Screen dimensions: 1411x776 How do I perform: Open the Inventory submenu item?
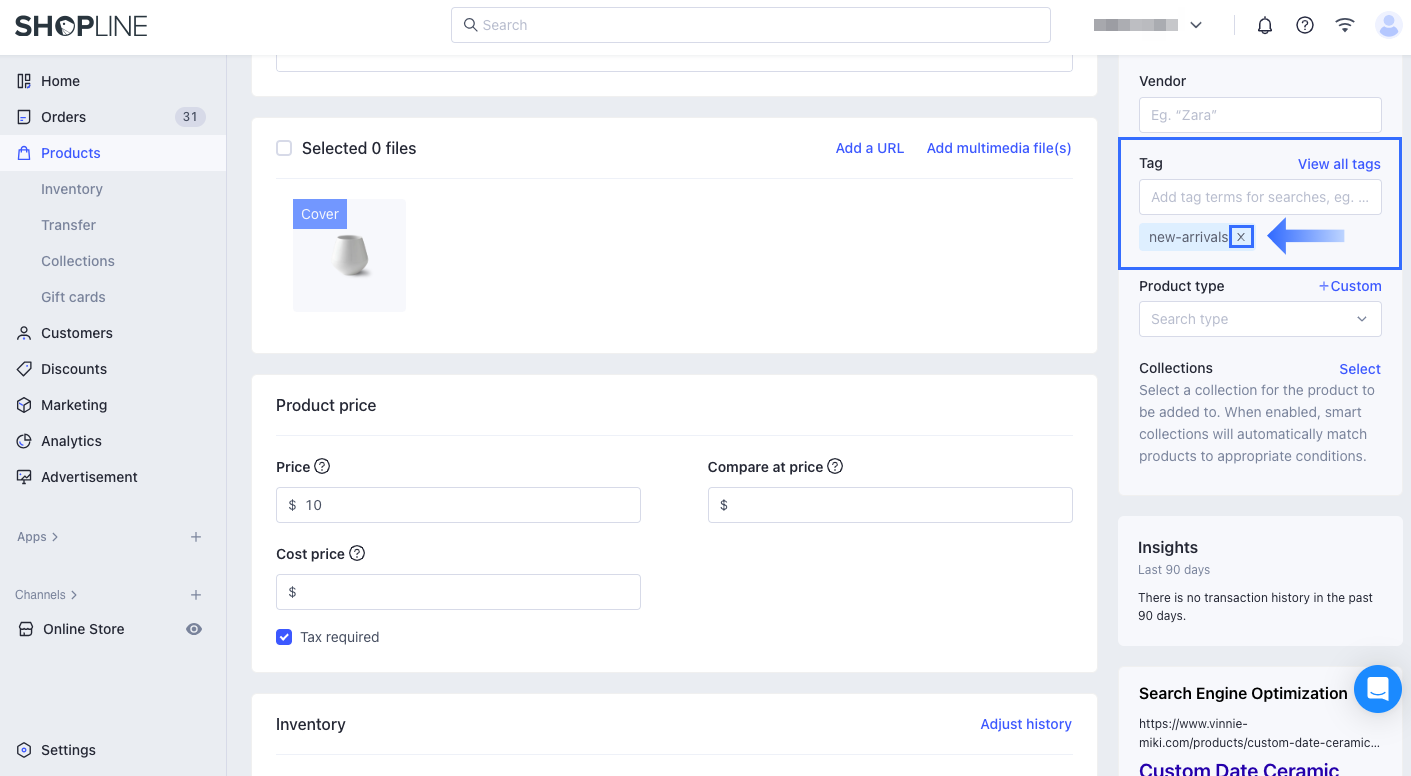tap(72, 189)
